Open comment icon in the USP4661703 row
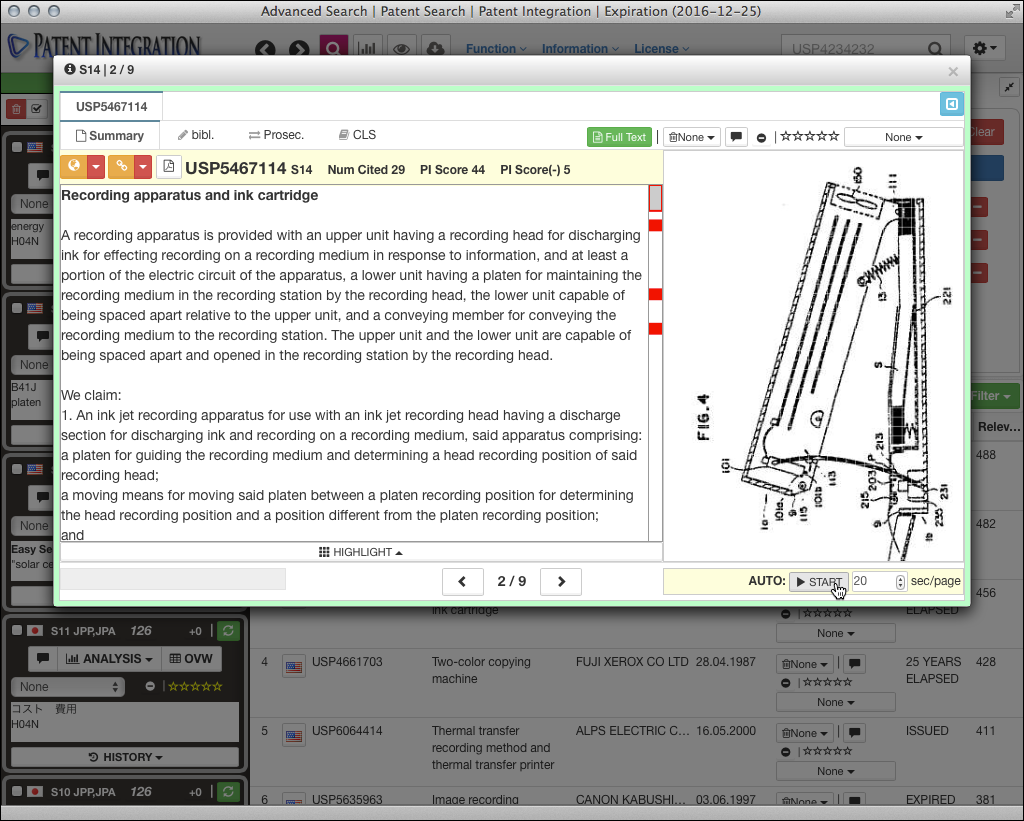Viewport: 1024px width, 821px height. point(854,664)
